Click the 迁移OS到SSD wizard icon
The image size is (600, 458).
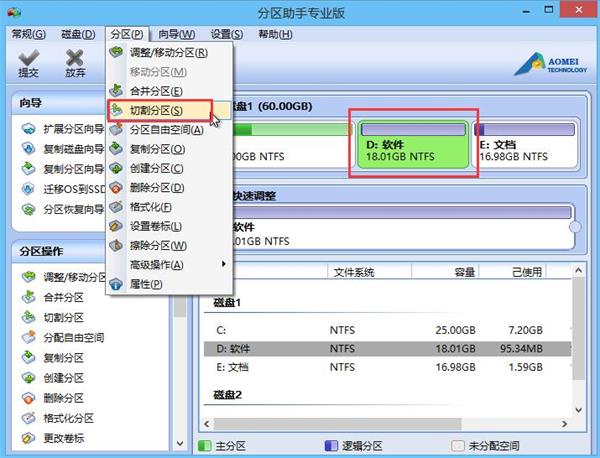click(29, 189)
